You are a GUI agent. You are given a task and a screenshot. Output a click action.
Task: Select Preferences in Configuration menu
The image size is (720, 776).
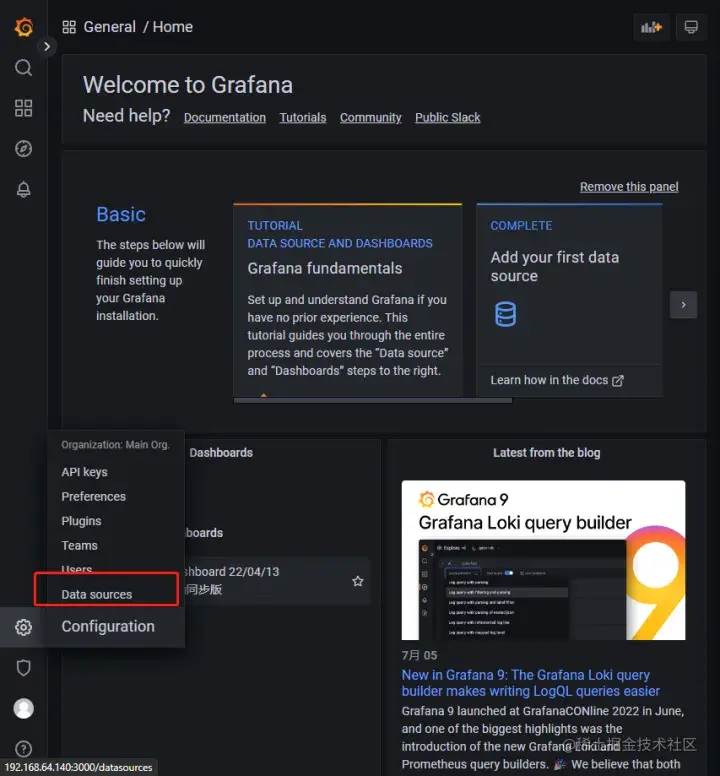pyautogui.click(x=94, y=496)
